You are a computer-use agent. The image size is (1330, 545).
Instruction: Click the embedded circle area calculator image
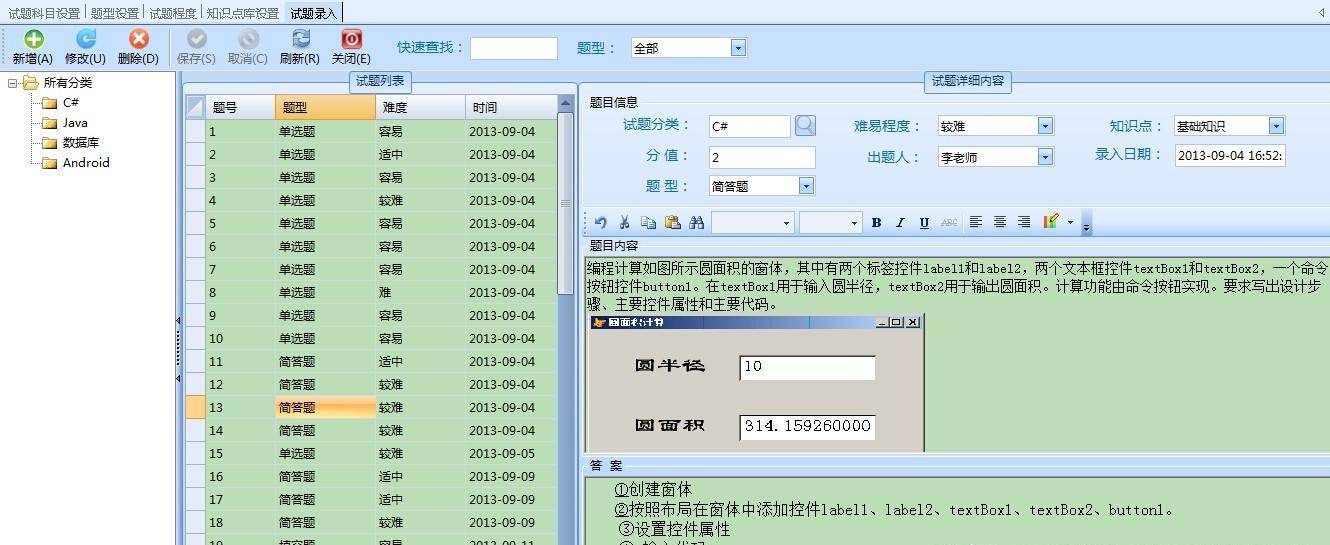click(x=755, y=383)
